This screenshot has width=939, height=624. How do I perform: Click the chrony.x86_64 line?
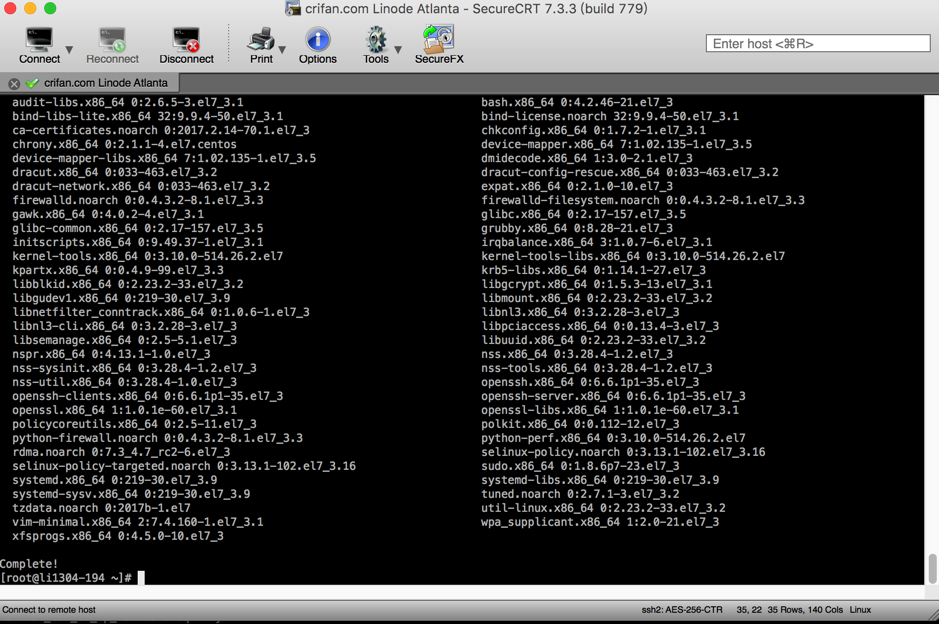(125, 144)
